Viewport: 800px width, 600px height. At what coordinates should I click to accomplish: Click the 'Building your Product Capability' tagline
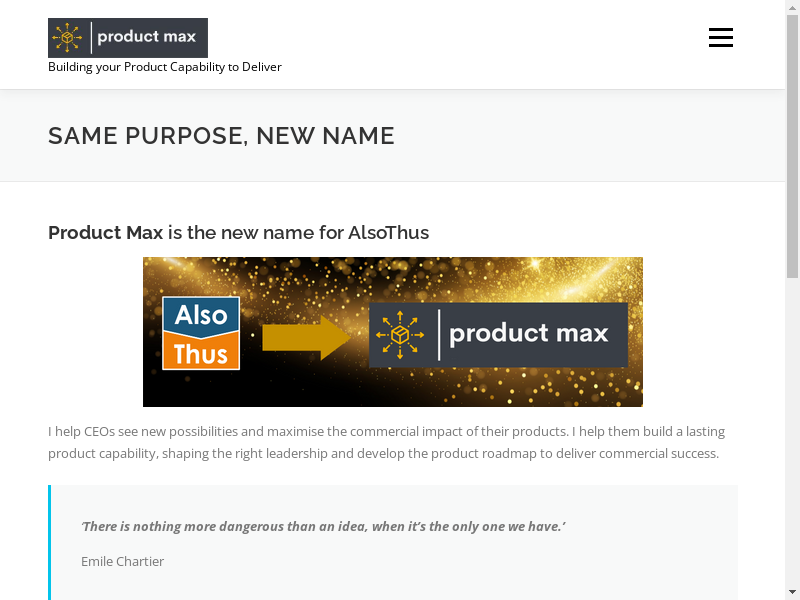pos(165,67)
